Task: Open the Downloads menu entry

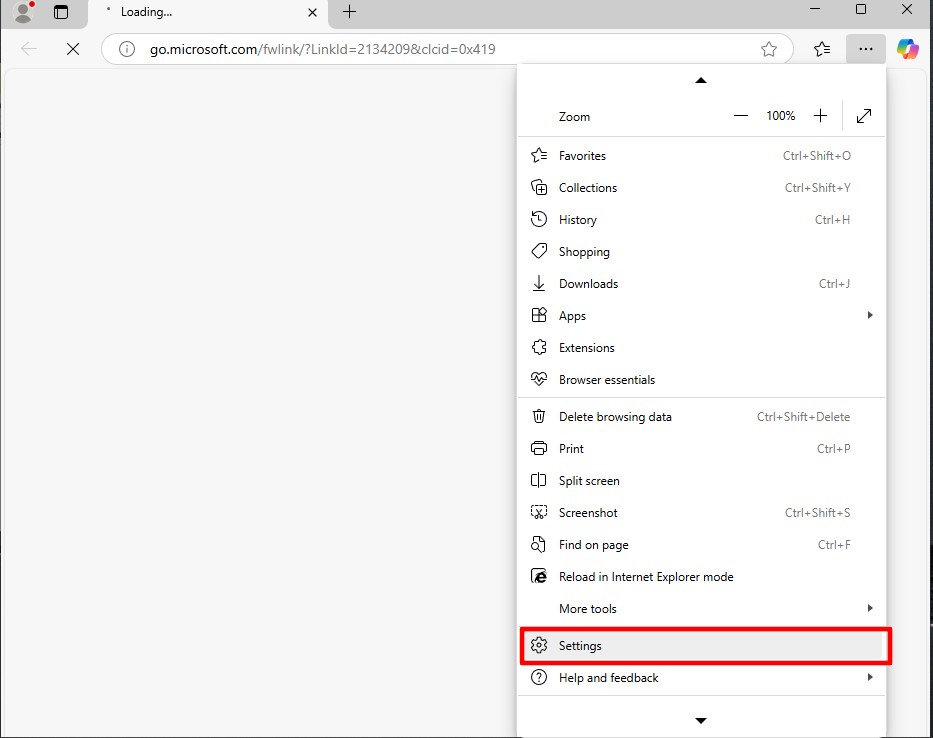Action: (x=588, y=284)
